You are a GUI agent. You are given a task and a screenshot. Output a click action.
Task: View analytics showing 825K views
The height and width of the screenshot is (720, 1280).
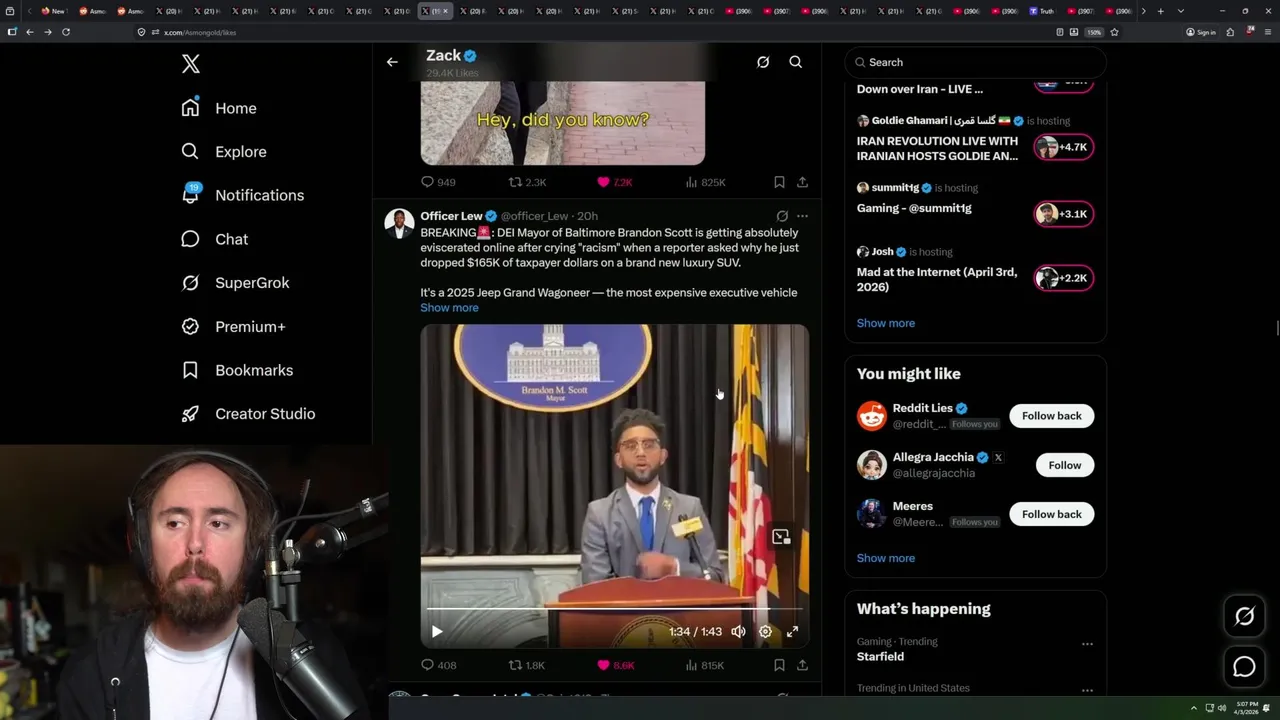tap(705, 182)
